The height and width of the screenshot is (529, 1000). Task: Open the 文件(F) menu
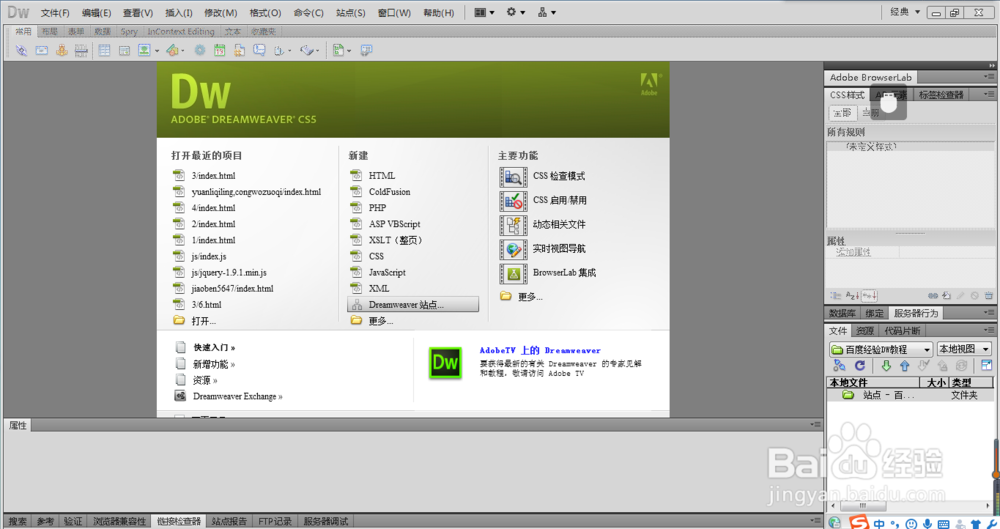point(55,13)
